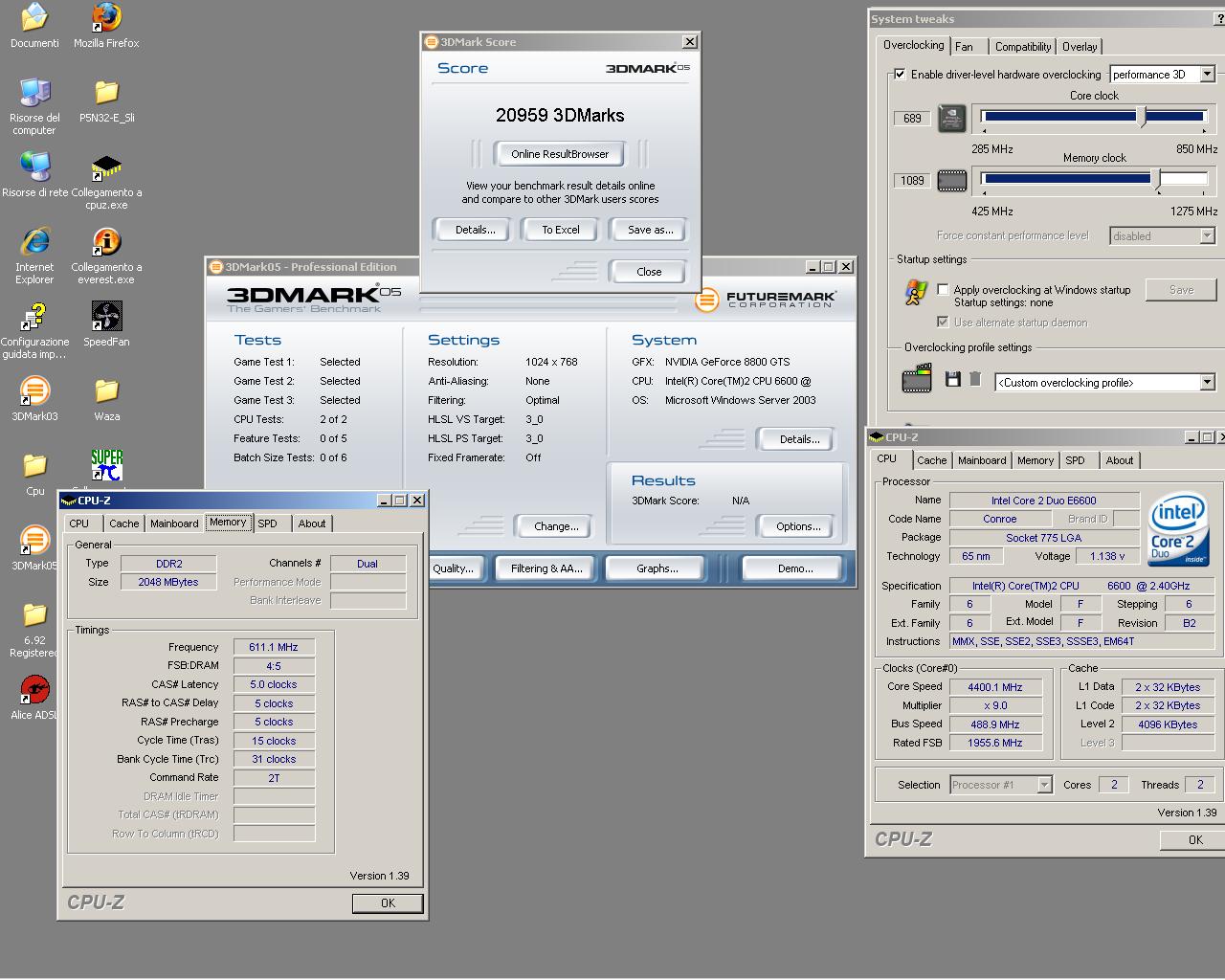The height and width of the screenshot is (980, 1225).
Task: Open the Risorse di rete icon
Action: [x=34, y=175]
